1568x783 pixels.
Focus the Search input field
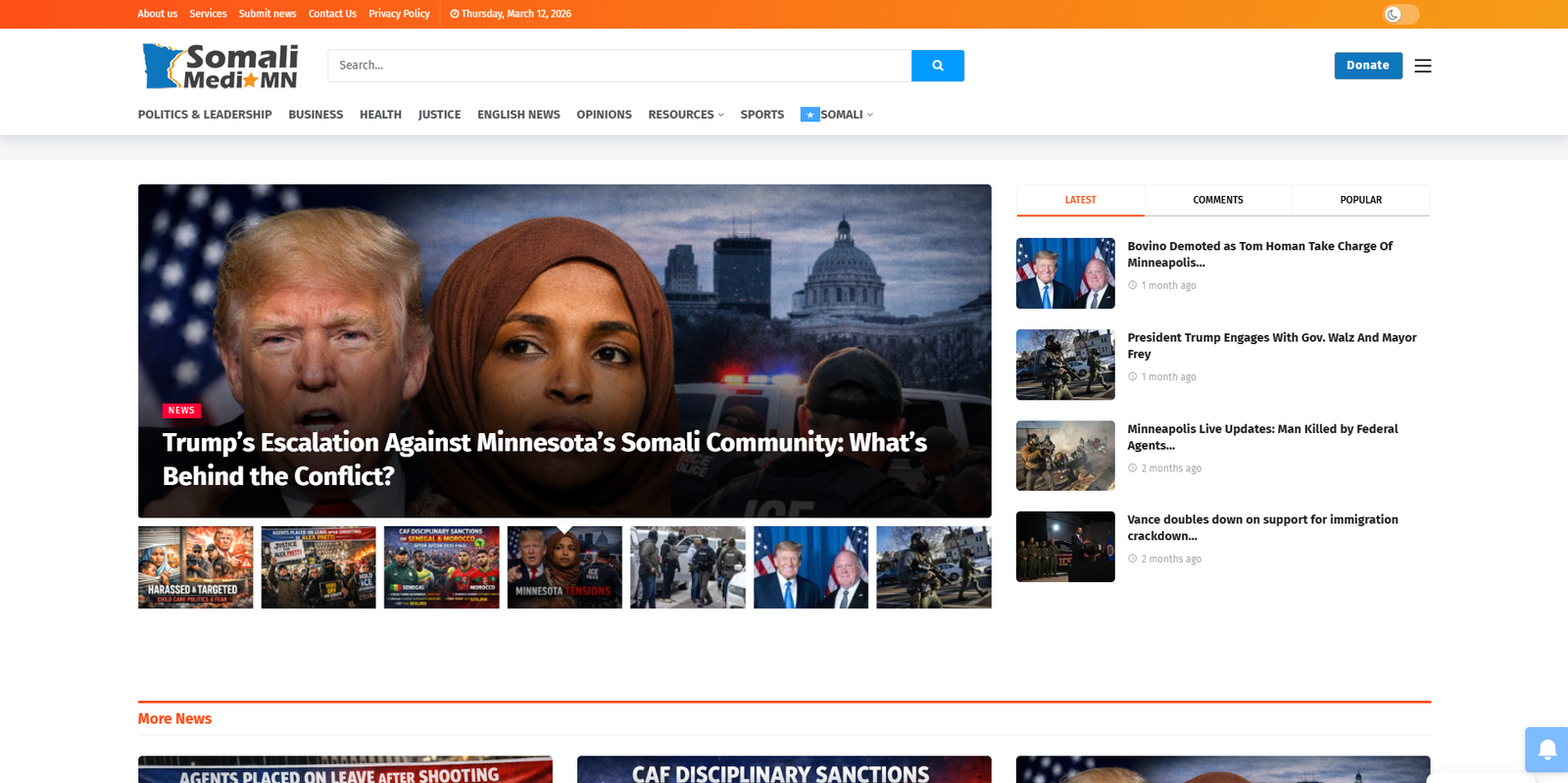tap(619, 66)
